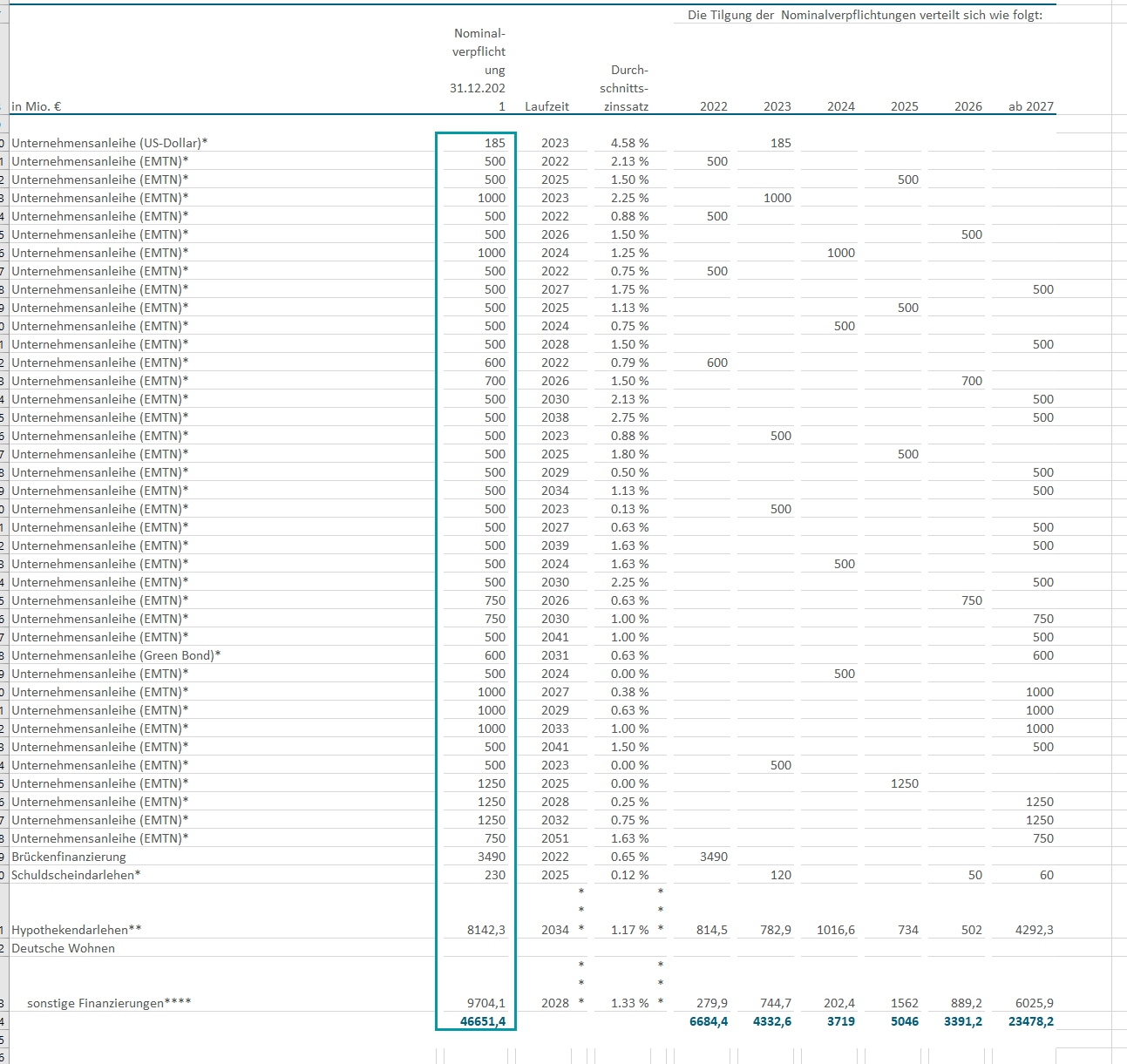Select the 782,9 cell
Image resolution: width=1127 pixels, height=1064 pixels.
[x=776, y=930]
